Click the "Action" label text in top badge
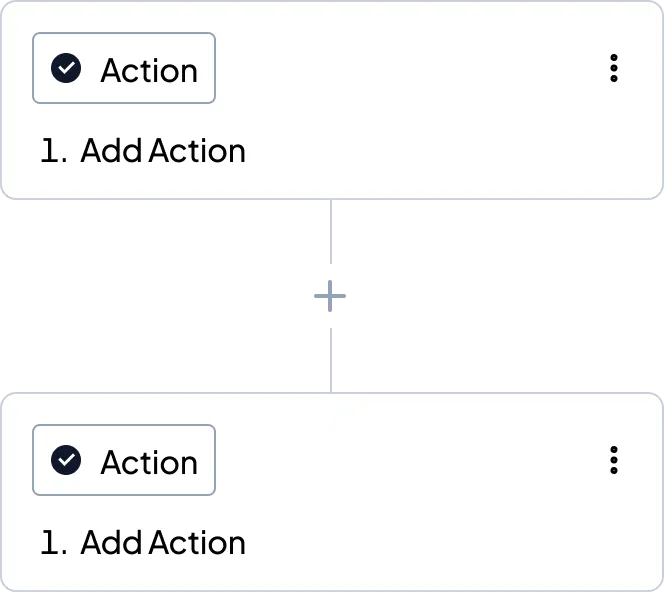 point(149,70)
